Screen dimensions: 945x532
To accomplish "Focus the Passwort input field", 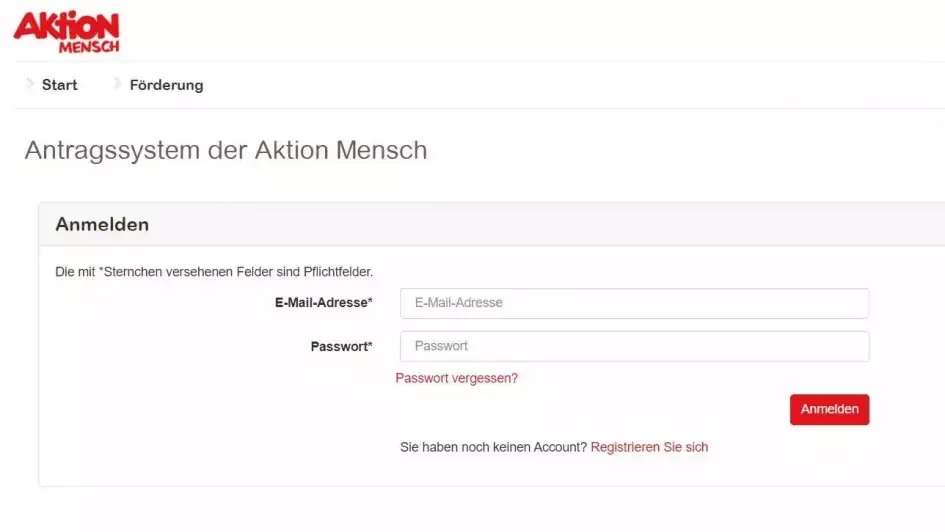I will 634,346.
